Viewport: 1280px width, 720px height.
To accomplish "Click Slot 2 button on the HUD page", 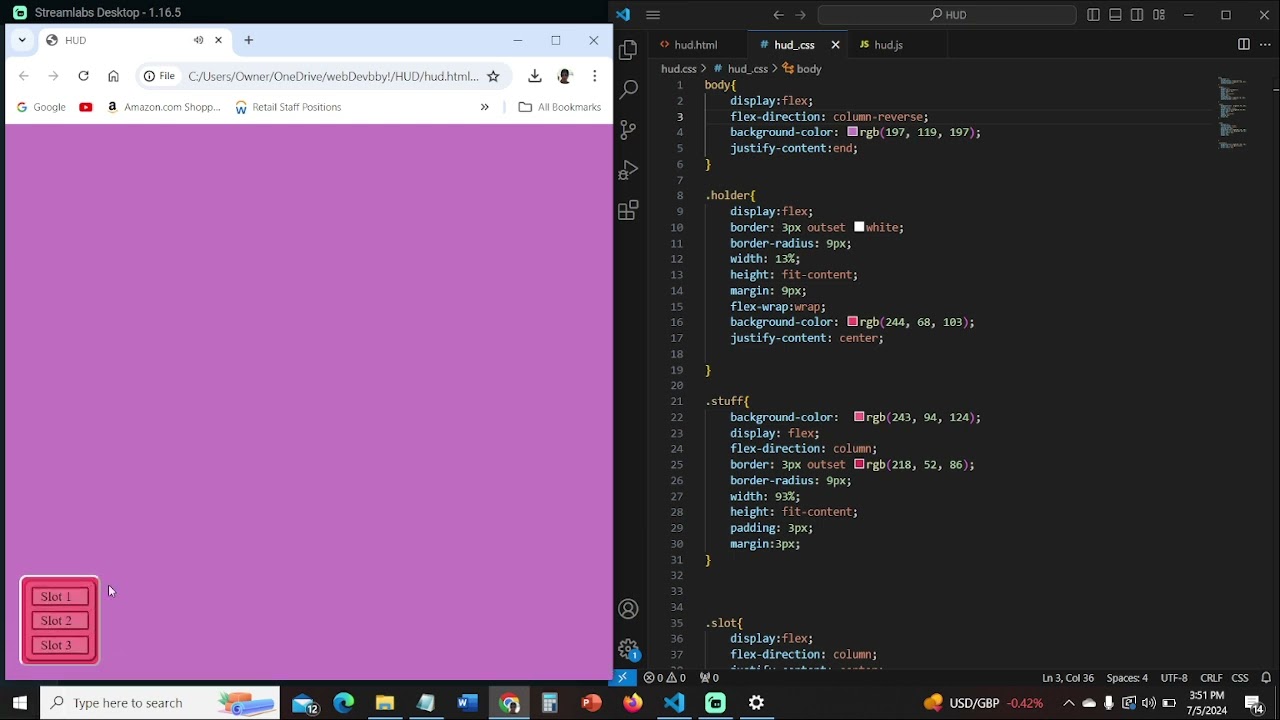I will pyautogui.click(x=60, y=621).
